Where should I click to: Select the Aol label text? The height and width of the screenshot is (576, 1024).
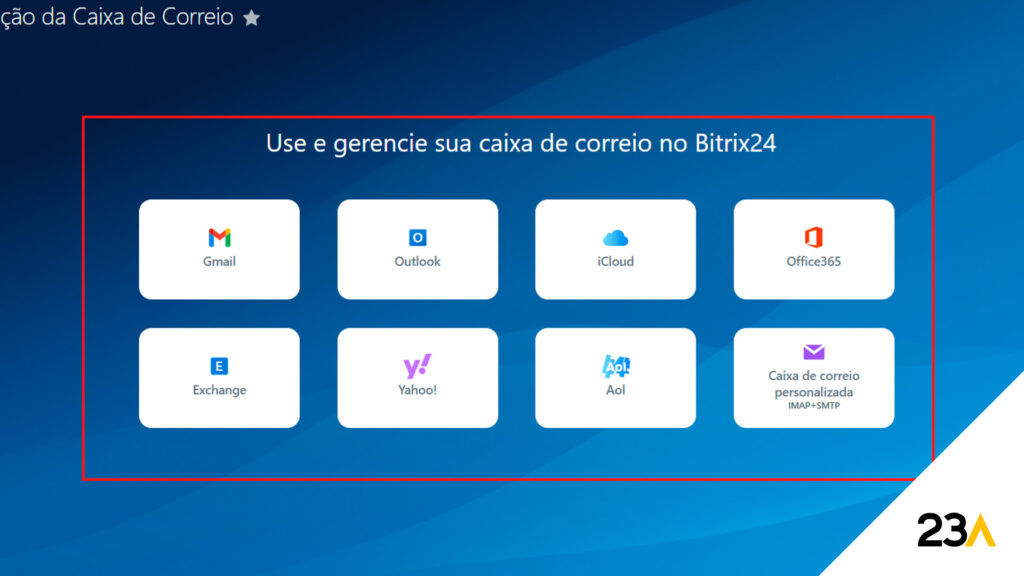615,390
